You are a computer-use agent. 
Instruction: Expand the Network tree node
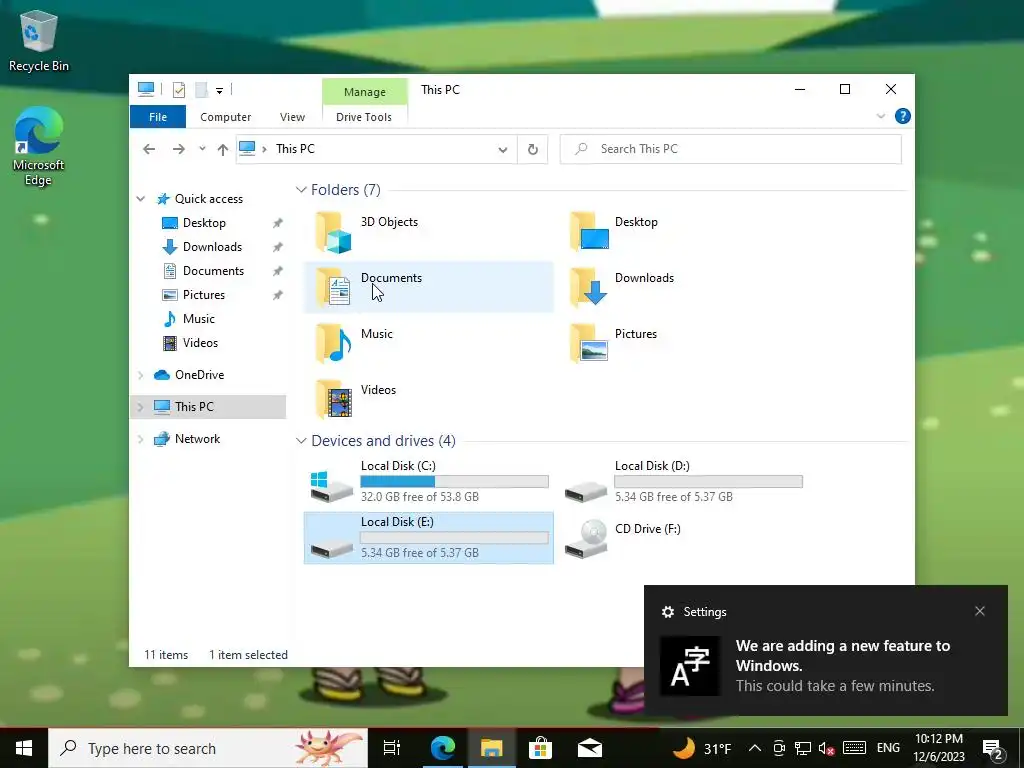pos(140,439)
